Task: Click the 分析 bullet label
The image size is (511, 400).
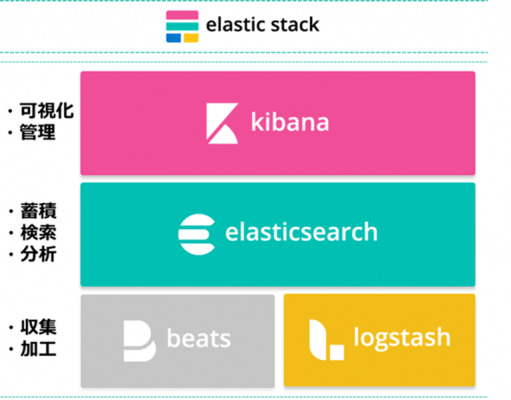Action: click(x=38, y=254)
